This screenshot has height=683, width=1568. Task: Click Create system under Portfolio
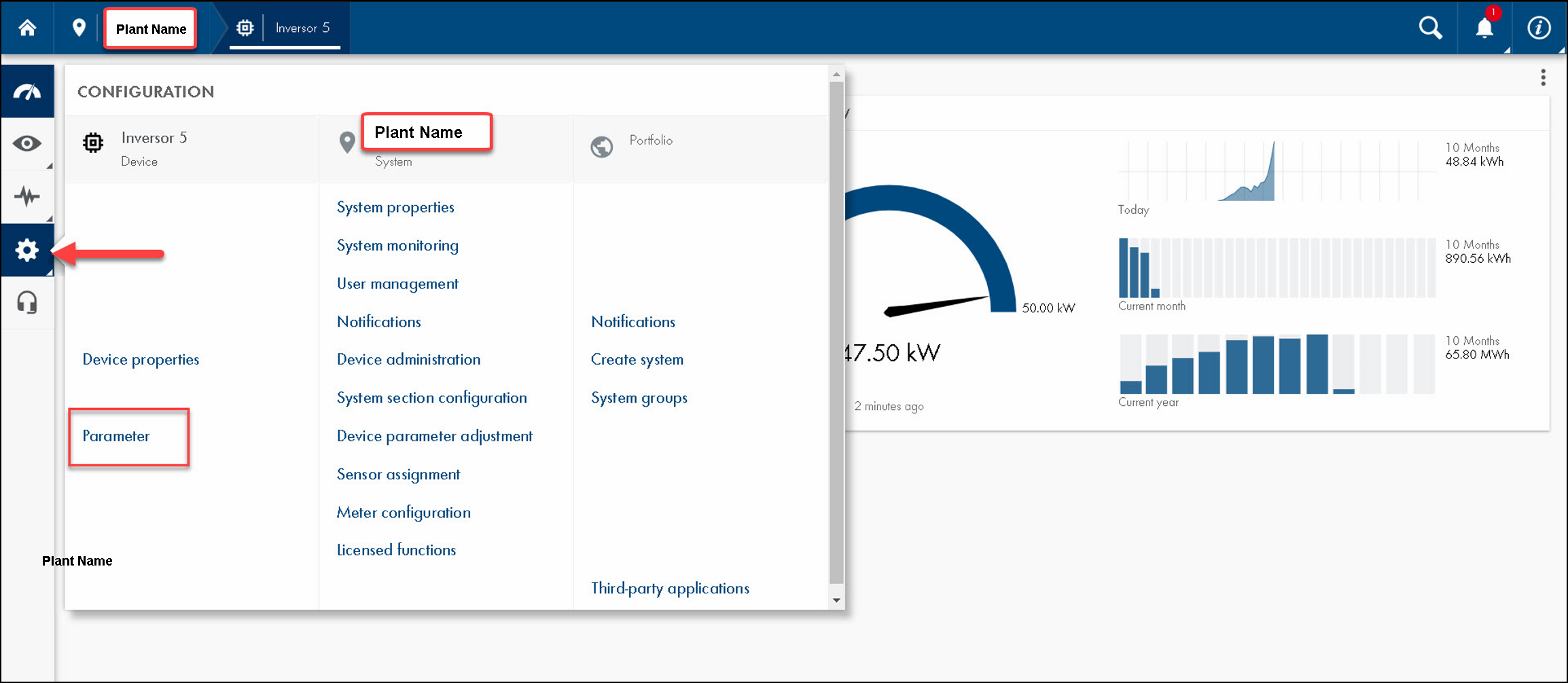point(637,359)
